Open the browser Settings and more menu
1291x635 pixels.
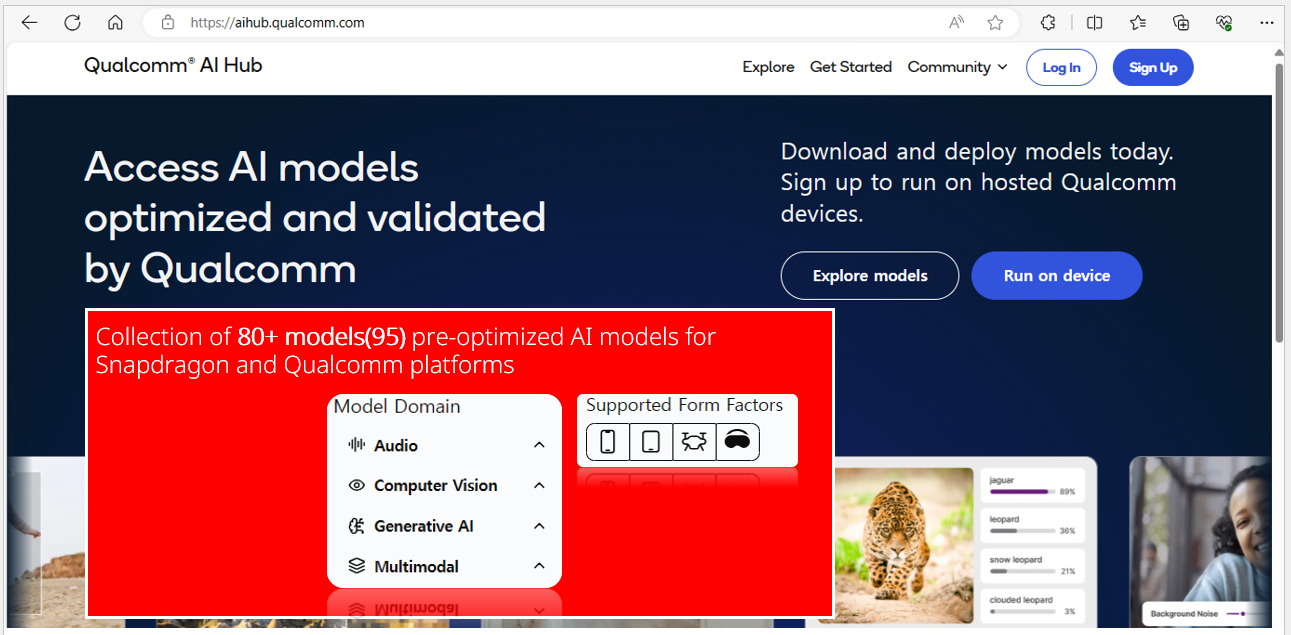pos(1267,22)
